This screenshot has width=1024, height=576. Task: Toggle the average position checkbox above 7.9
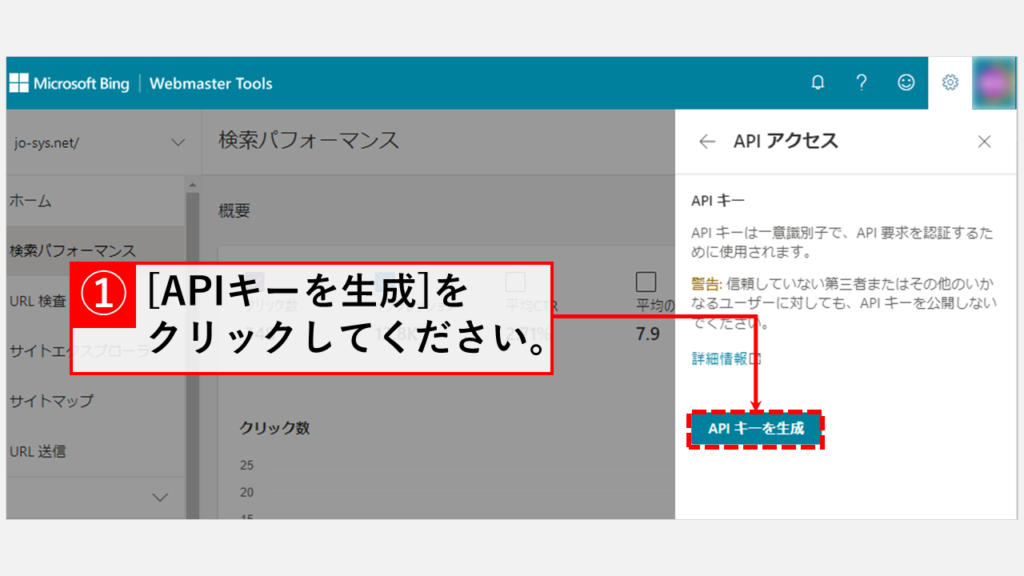coord(646,281)
